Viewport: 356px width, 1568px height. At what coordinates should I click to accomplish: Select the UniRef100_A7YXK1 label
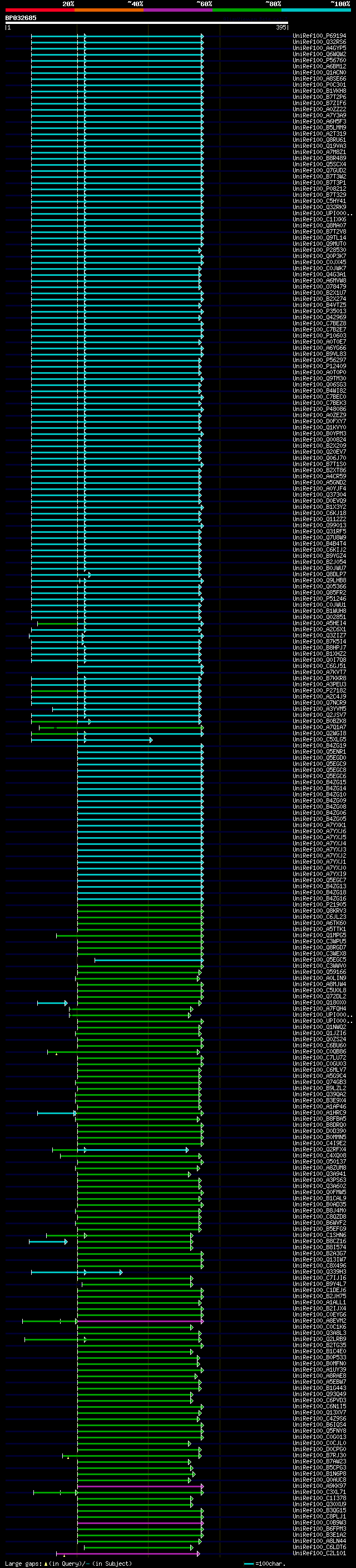coord(319,825)
